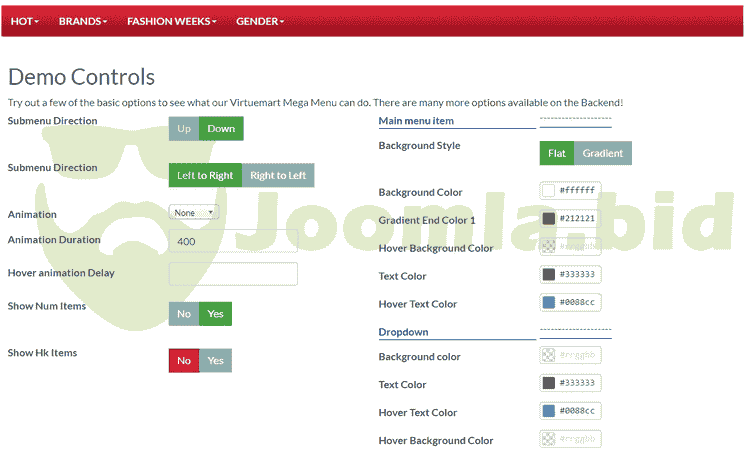750x454 pixels.
Task: Choose Gradient background style
Action: 603,153
